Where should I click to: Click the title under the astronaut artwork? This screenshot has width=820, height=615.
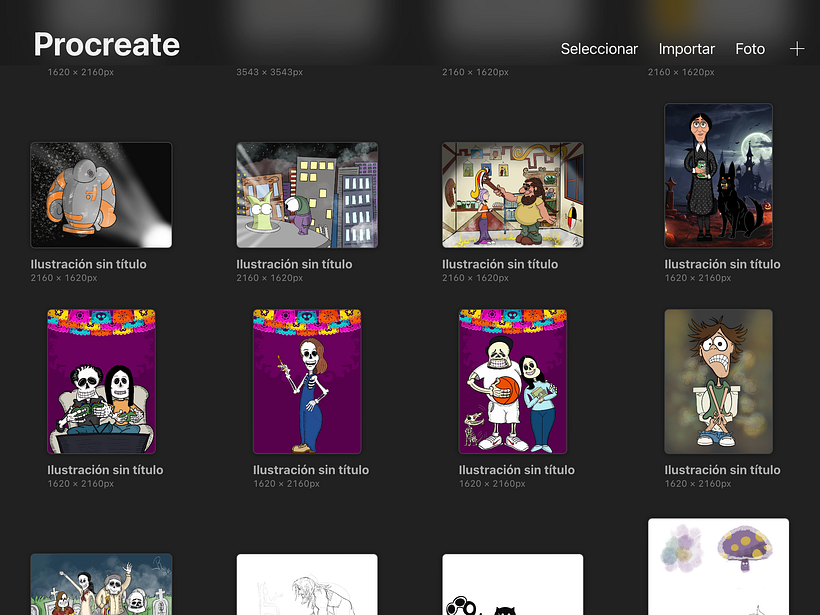(x=89, y=264)
